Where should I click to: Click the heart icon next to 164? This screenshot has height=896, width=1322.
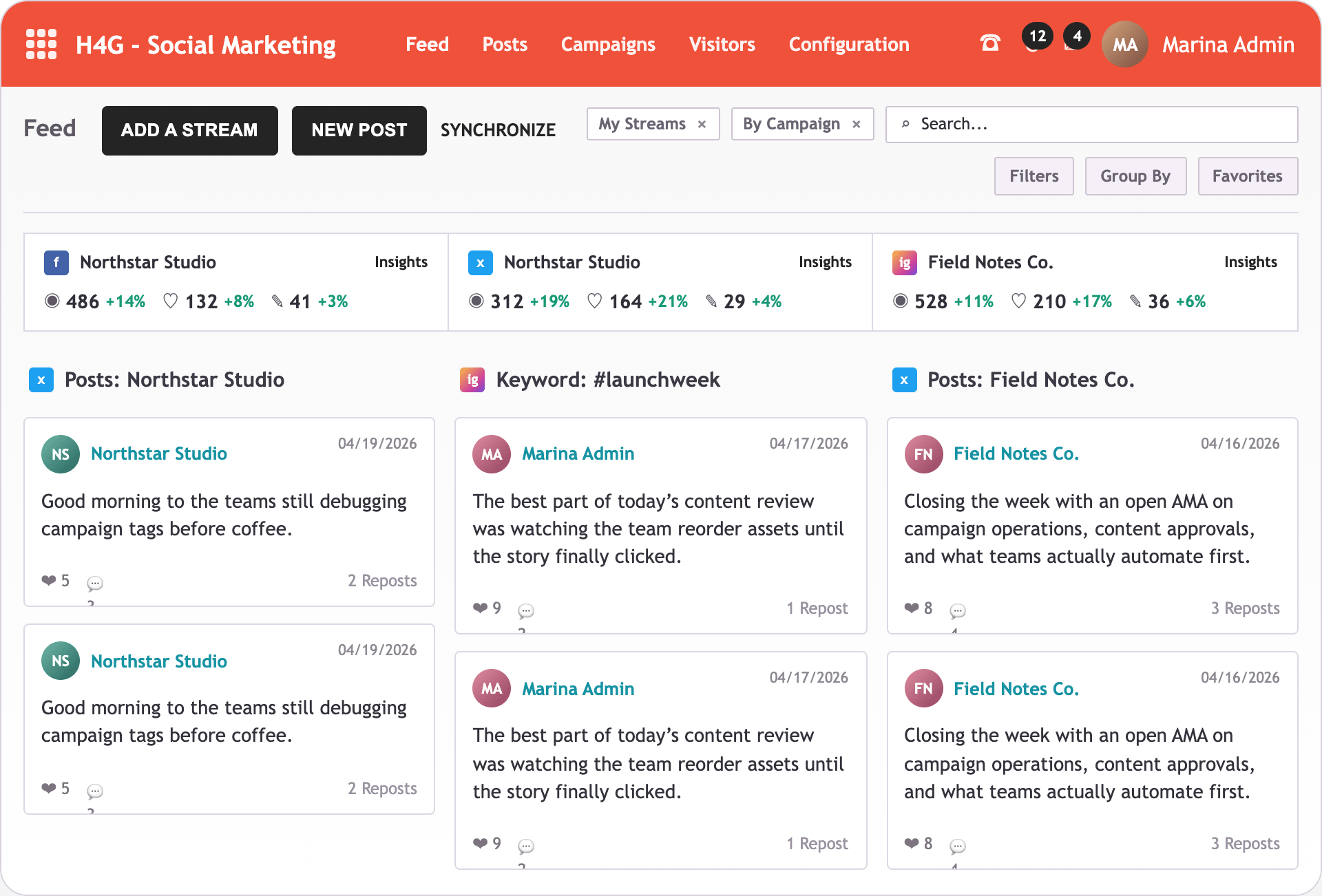[x=594, y=301]
